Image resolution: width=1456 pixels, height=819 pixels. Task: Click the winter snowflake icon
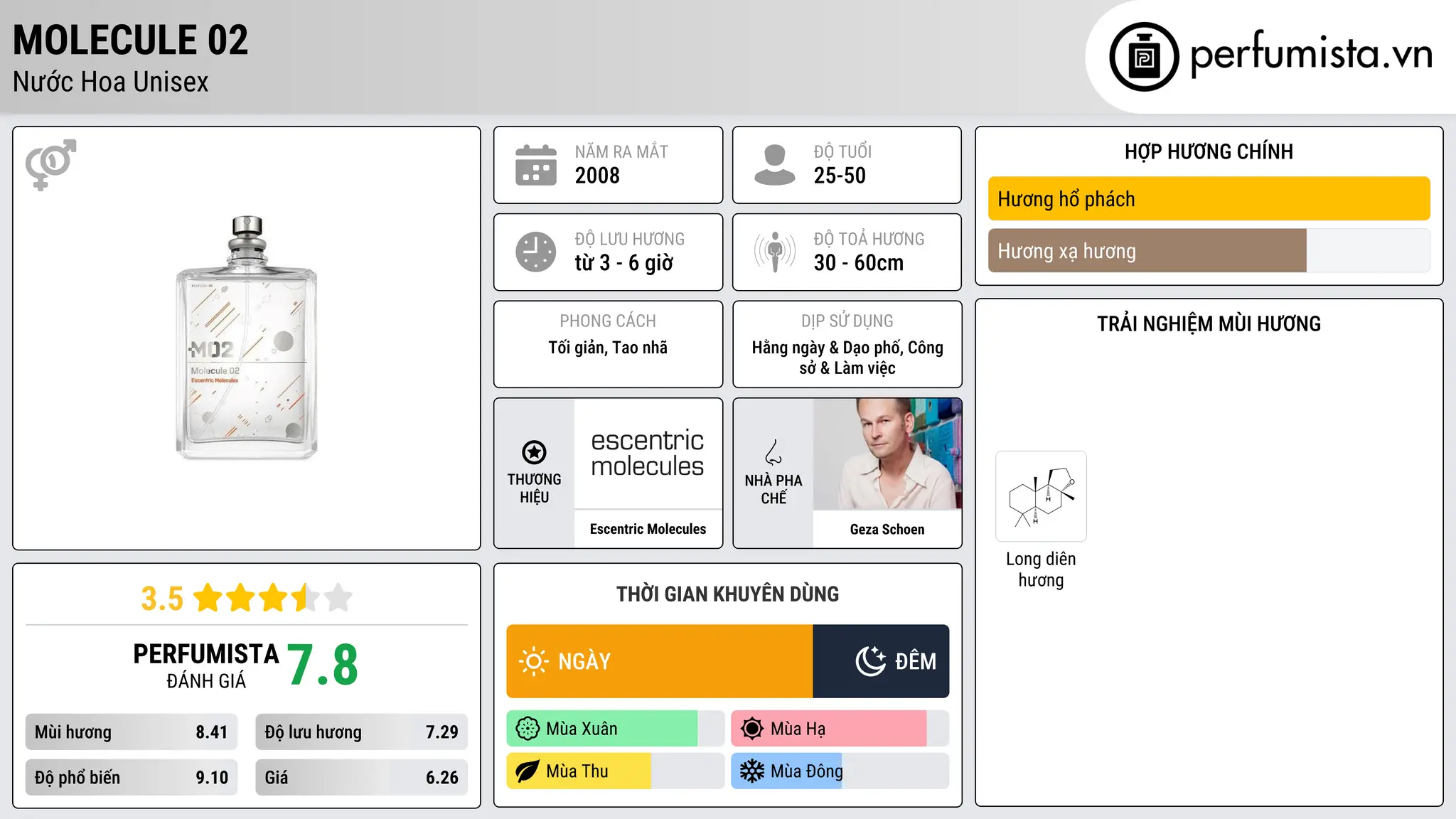click(752, 771)
